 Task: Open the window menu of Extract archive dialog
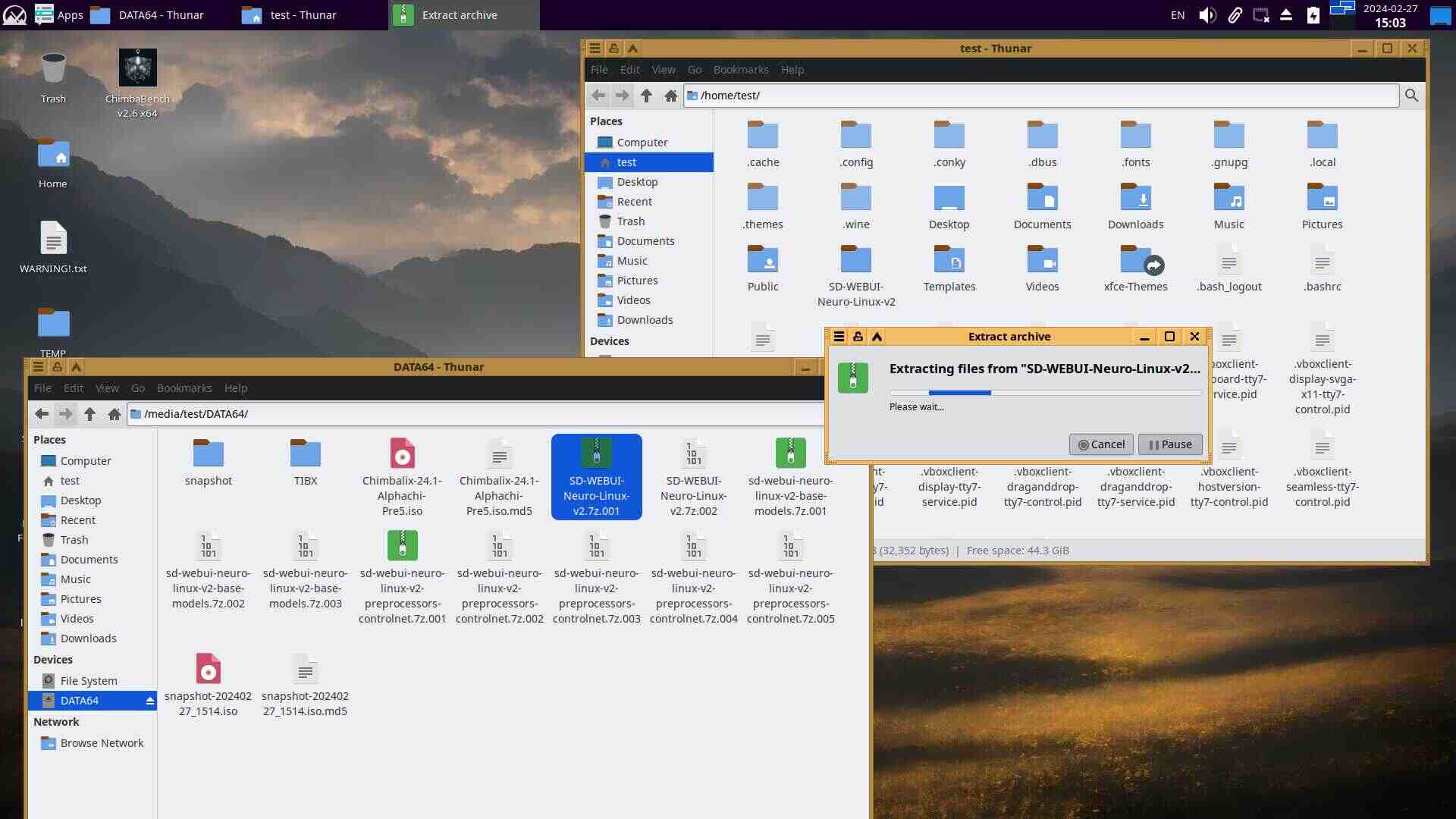(x=839, y=337)
